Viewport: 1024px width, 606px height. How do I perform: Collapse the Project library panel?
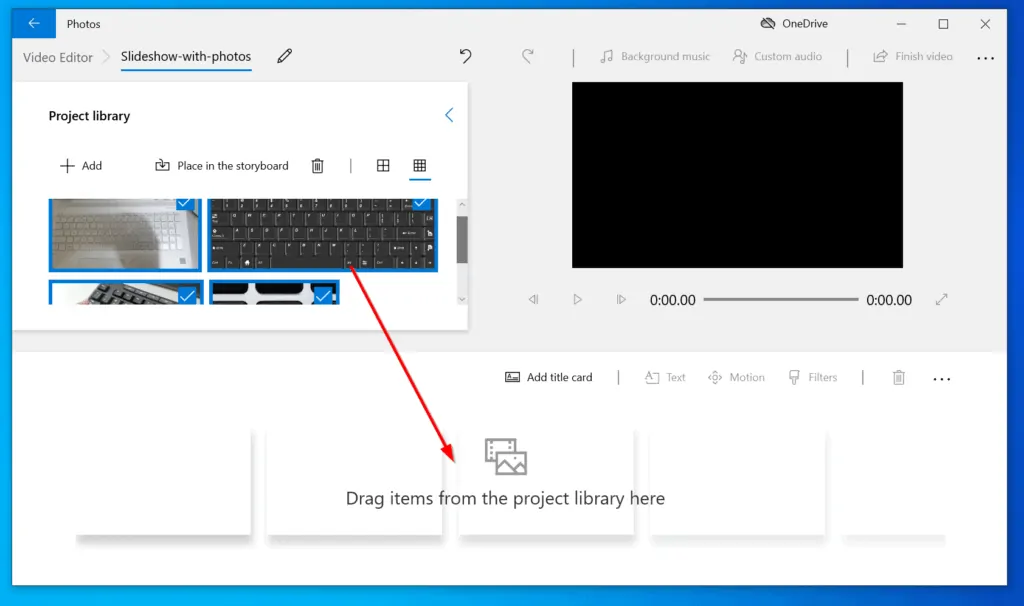448,114
